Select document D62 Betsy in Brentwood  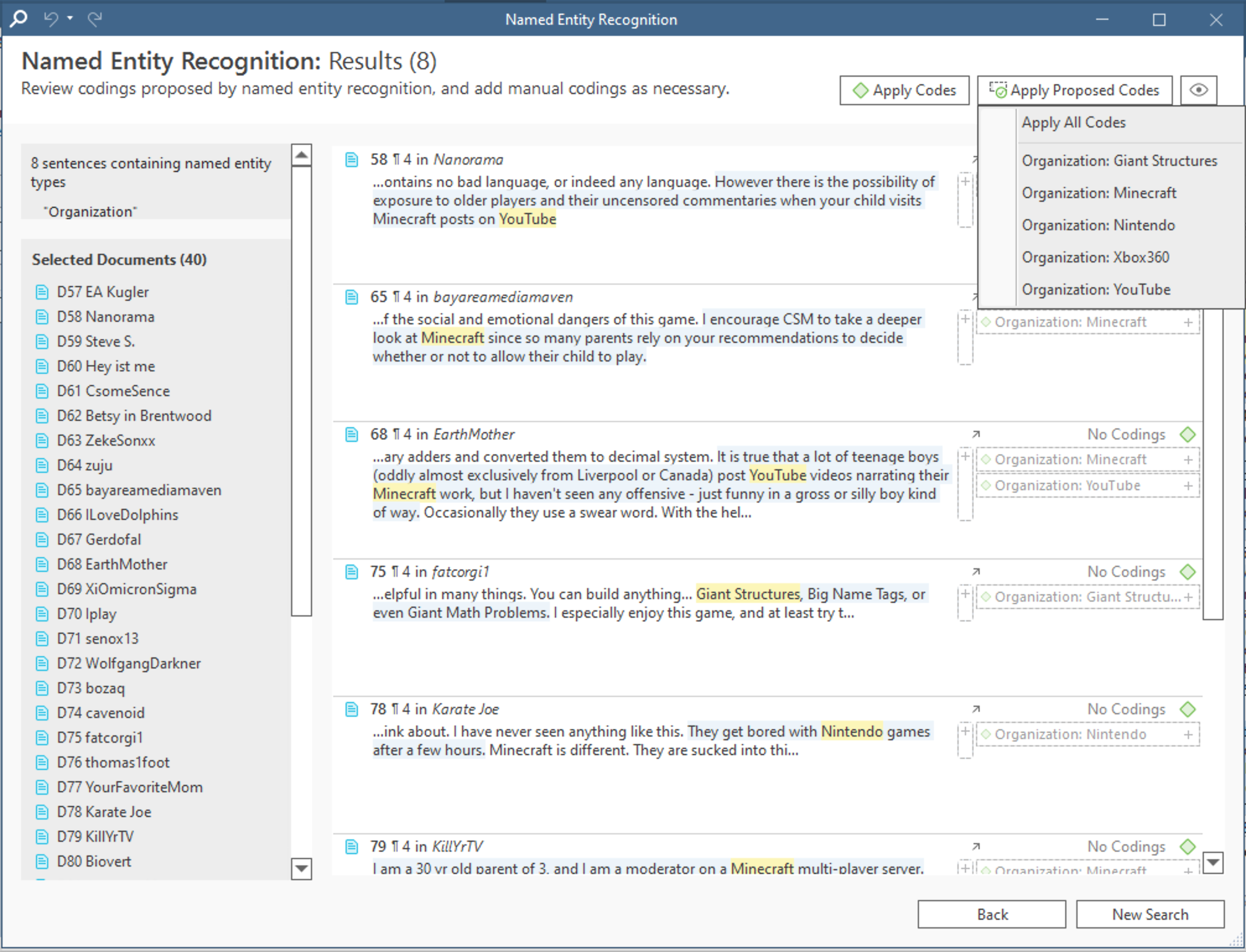click(x=134, y=415)
